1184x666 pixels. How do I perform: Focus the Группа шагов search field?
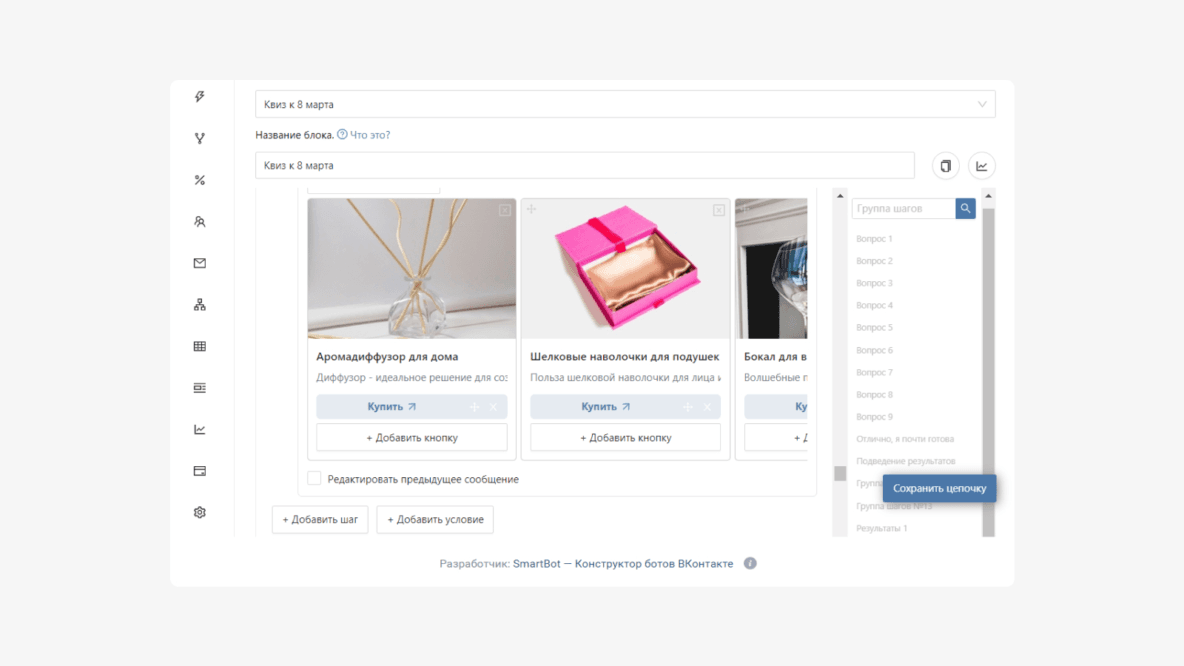[904, 208]
